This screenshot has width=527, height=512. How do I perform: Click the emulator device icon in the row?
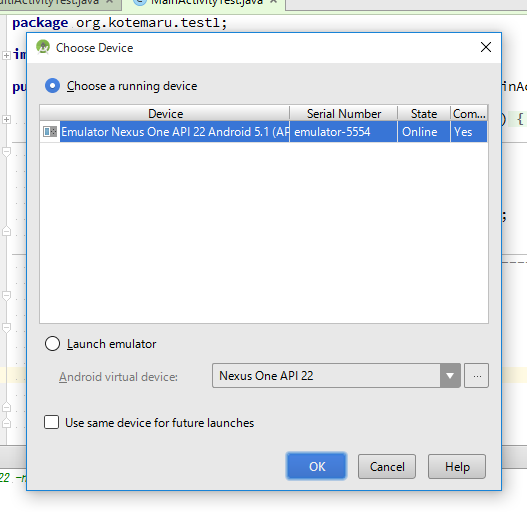coord(50,131)
